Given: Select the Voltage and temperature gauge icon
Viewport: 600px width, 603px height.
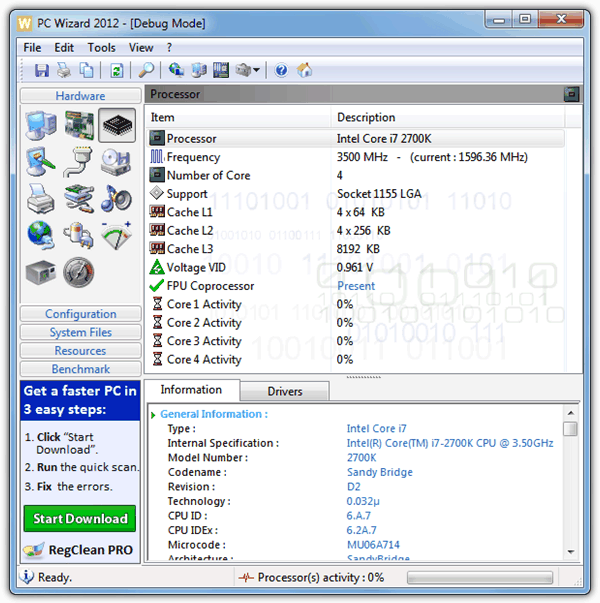Looking at the screenshot, I should click(116, 235).
